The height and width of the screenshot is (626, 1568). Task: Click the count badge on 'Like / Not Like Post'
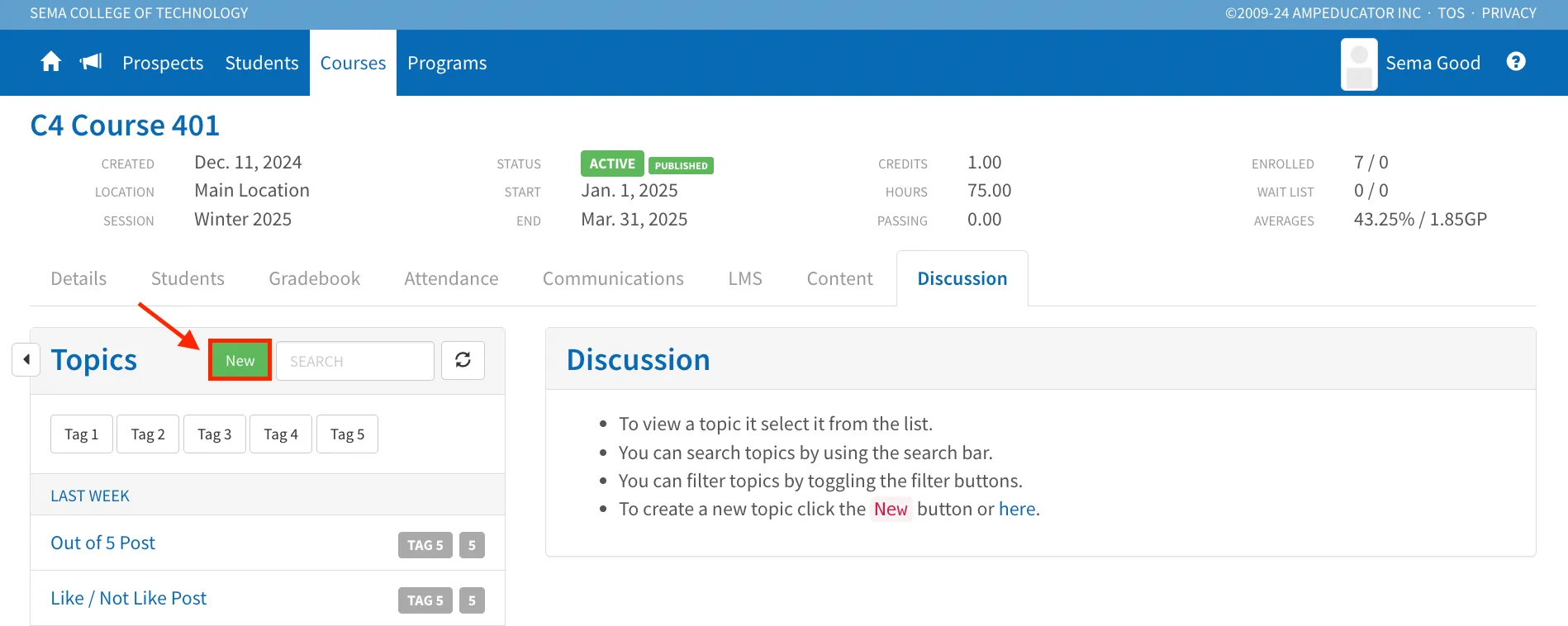pos(472,600)
